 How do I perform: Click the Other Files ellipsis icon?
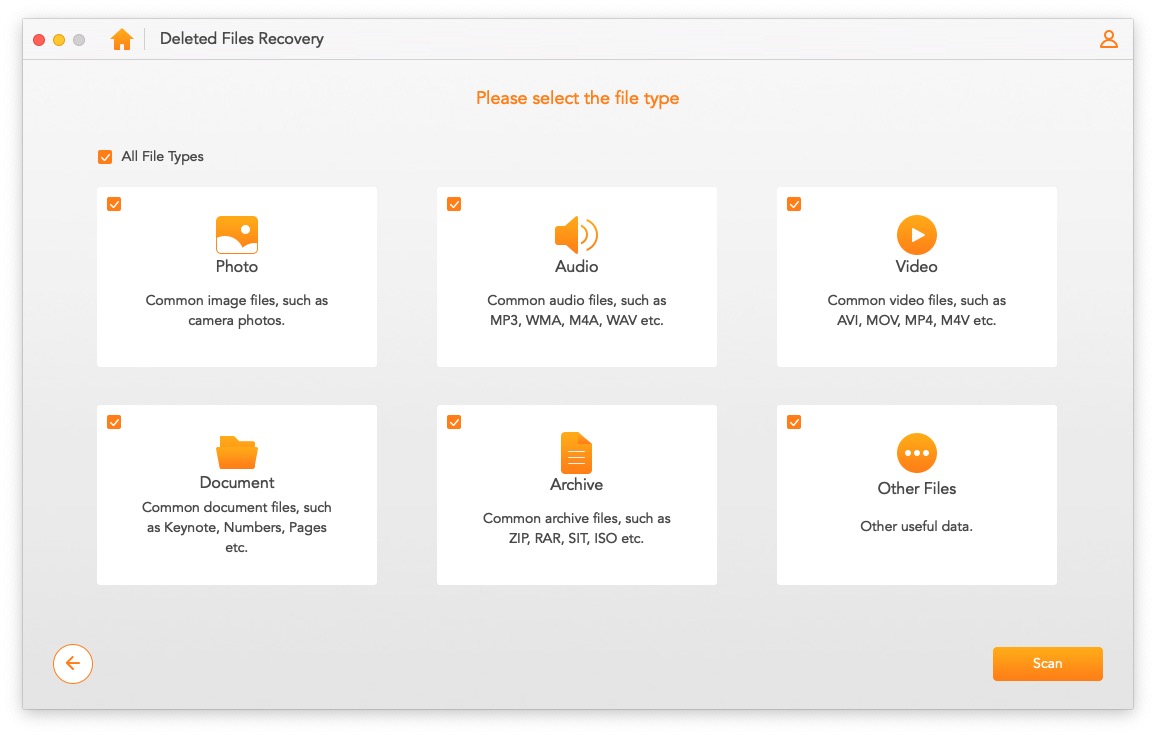[916, 453]
